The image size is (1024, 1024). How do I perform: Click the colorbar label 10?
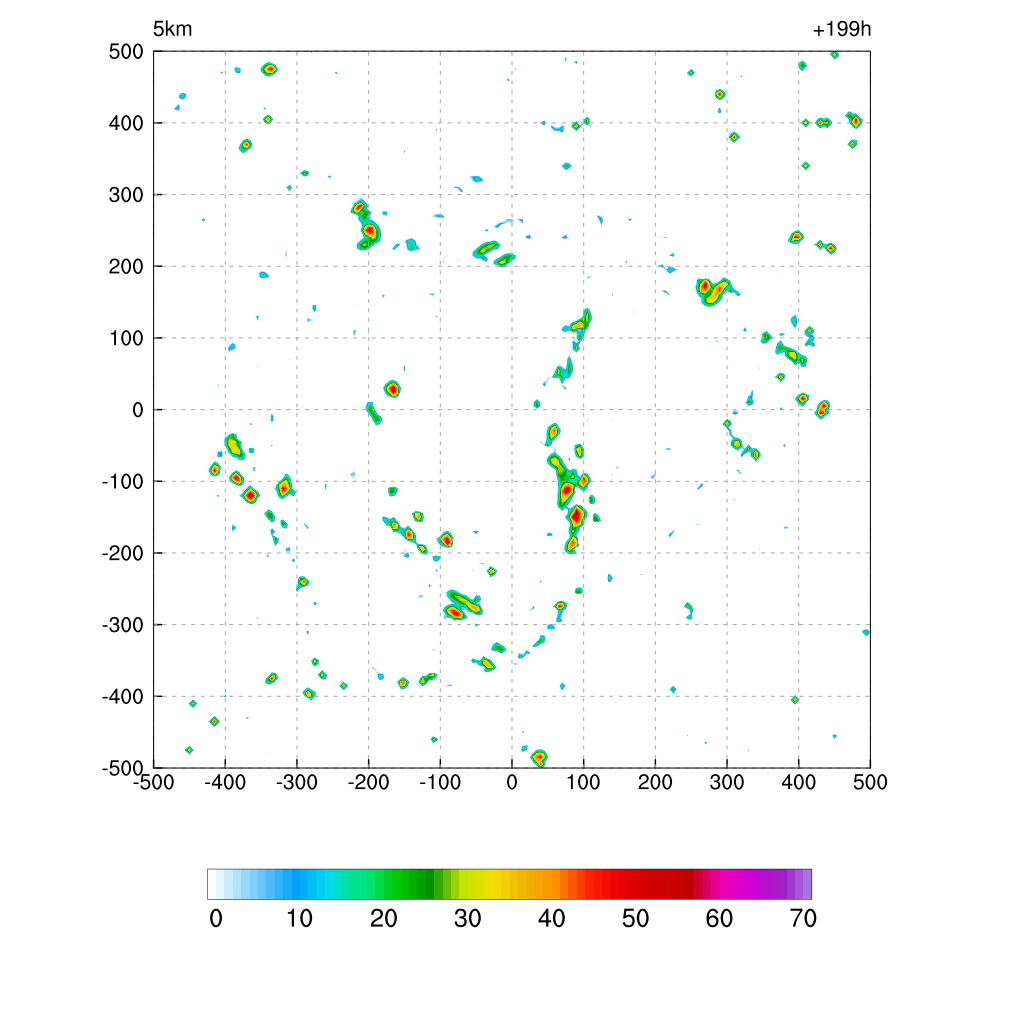coord(300,919)
